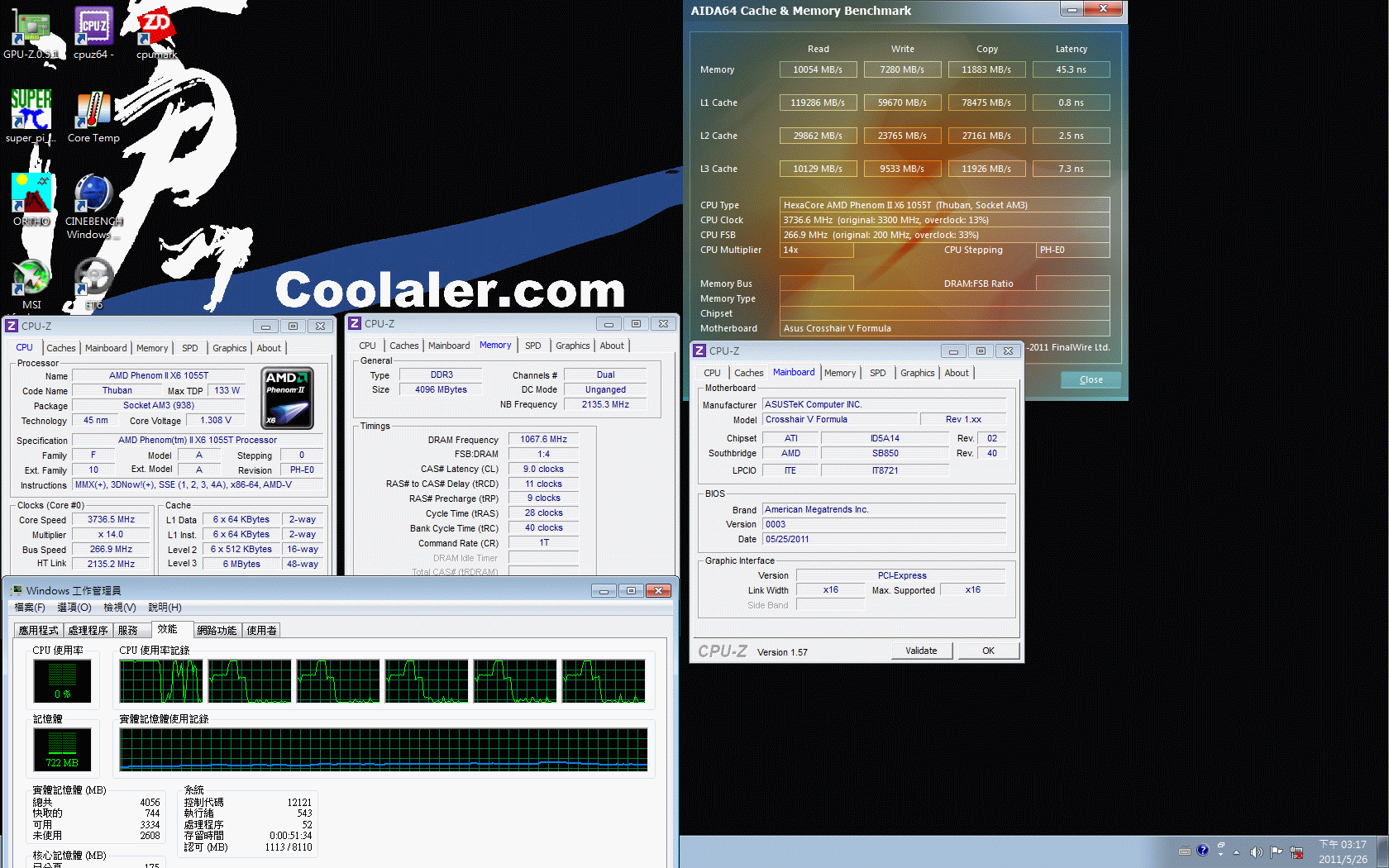Click the language bar keyboard icon
Screen dimensions: 1389x868
[1185, 851]
